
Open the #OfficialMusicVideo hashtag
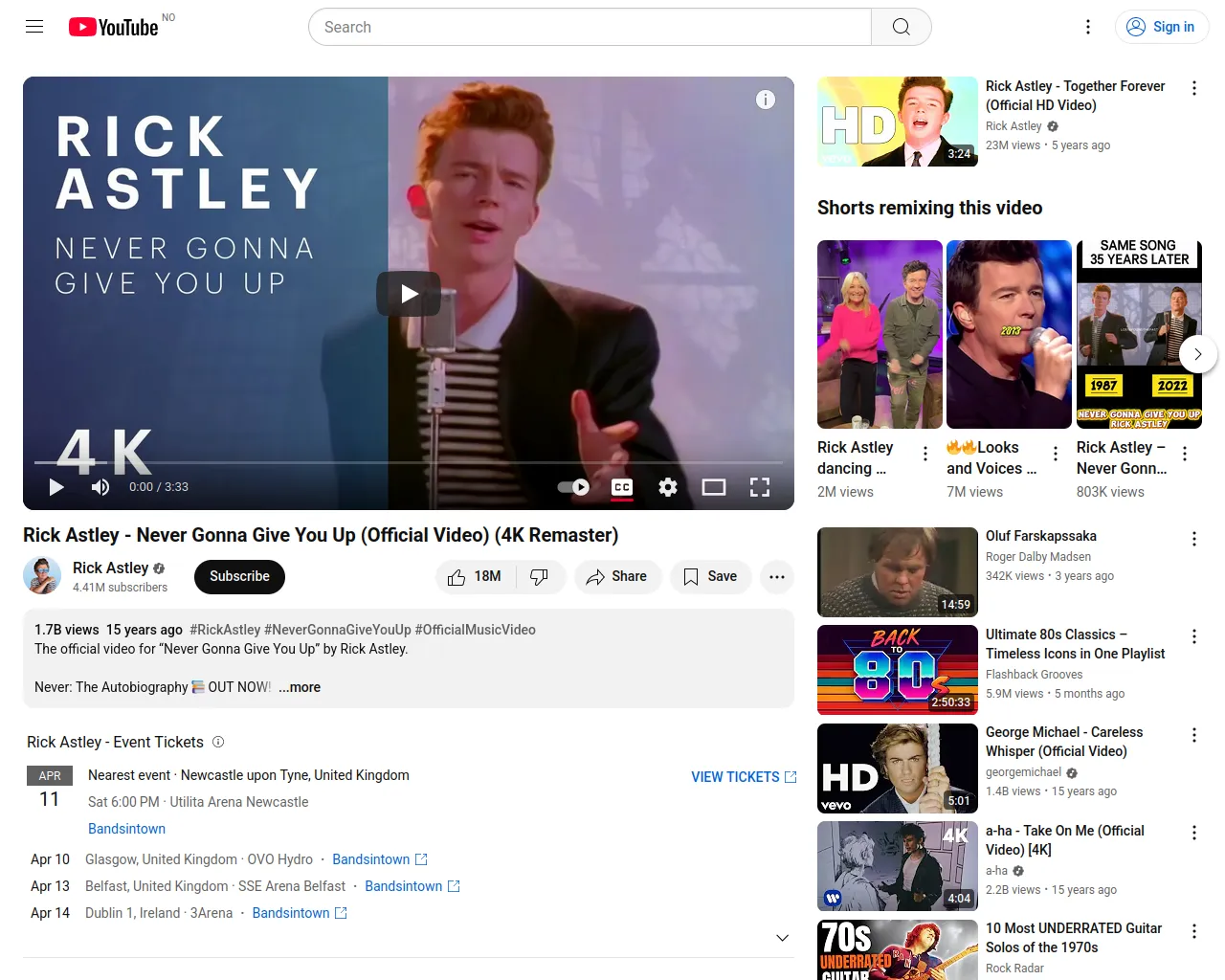click(476, 630)
